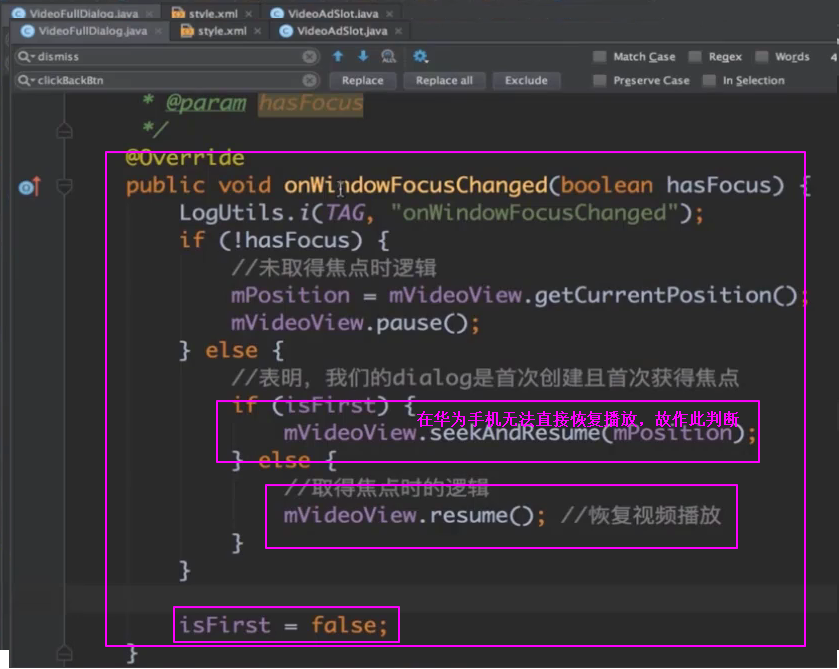Image resolution: width=839 pixels, height=669 pixels.
Task: Collapse the Javadoc comment fold marker
Action: [x=65, y=130]
